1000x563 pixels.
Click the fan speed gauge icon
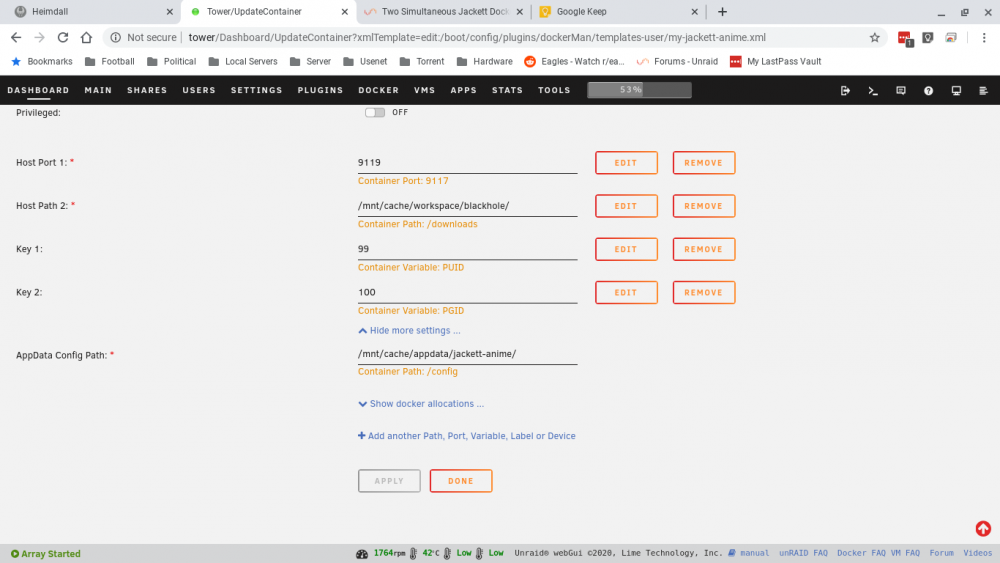click(362, 553)
